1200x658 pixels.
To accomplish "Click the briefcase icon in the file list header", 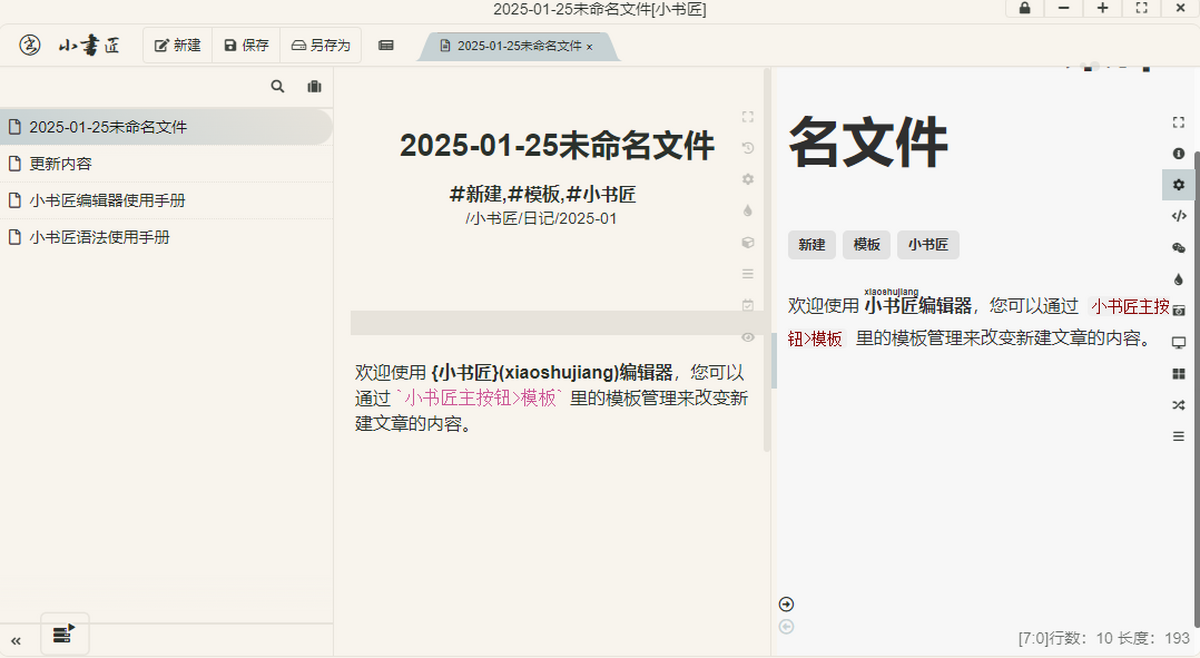I will pos(314,87).
